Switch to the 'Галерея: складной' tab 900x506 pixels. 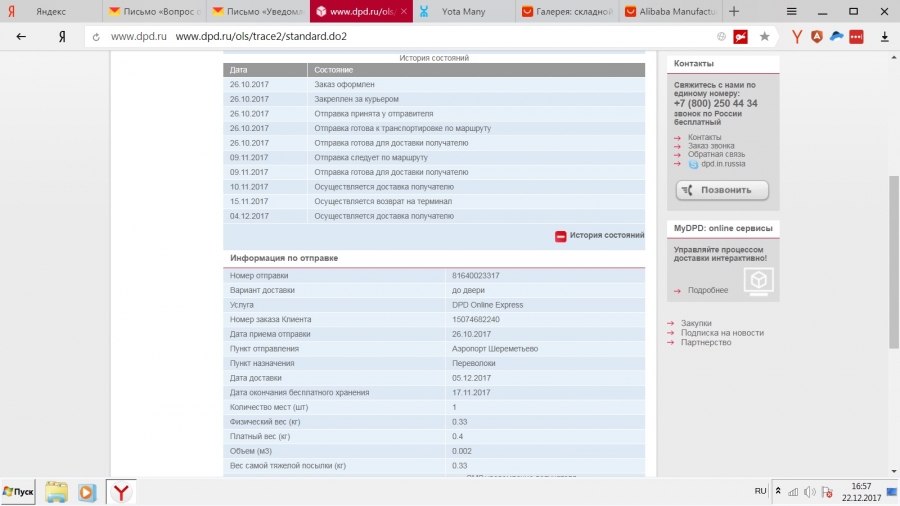[x=568, y=11]
